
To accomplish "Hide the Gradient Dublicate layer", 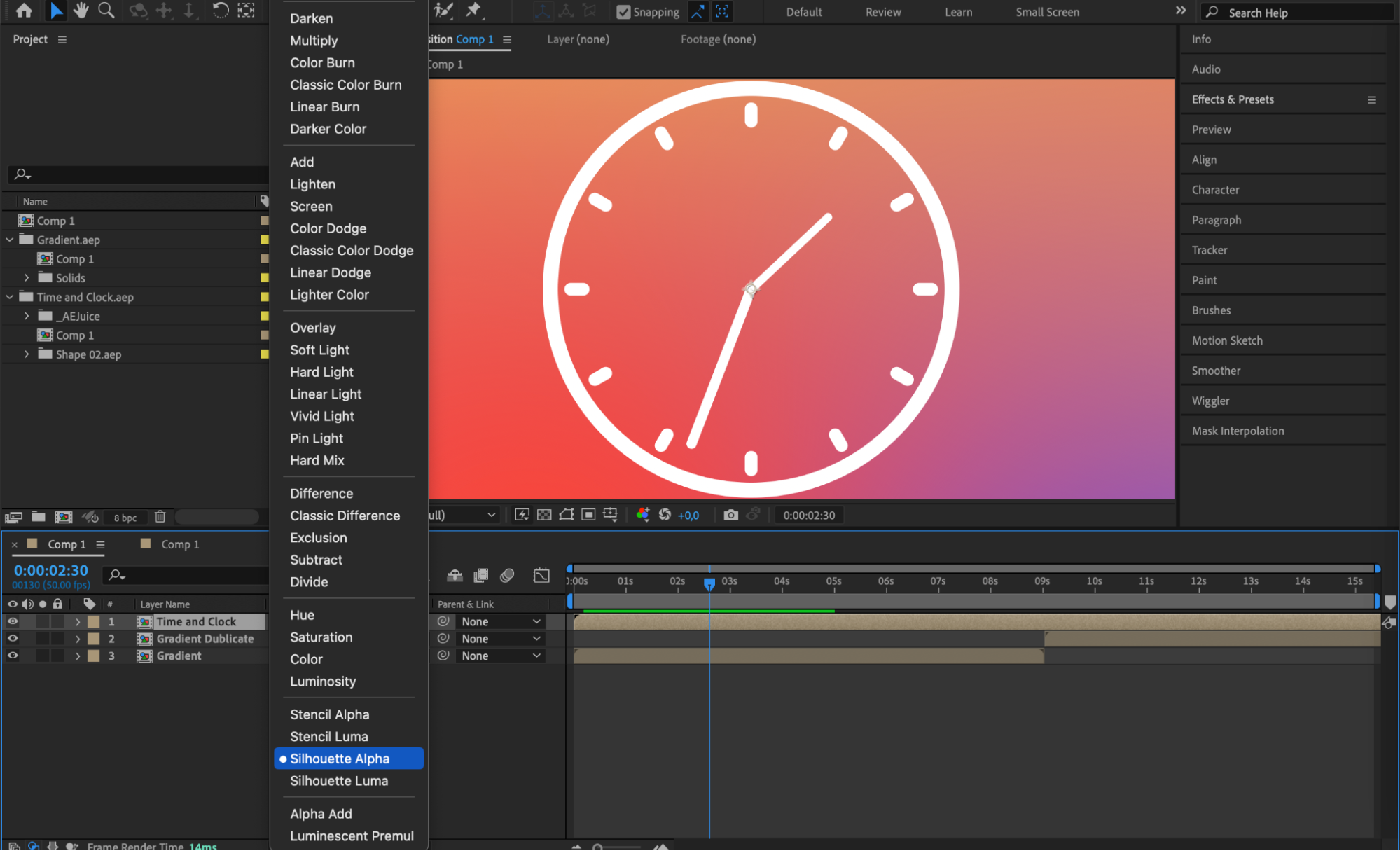I will 13,639.
